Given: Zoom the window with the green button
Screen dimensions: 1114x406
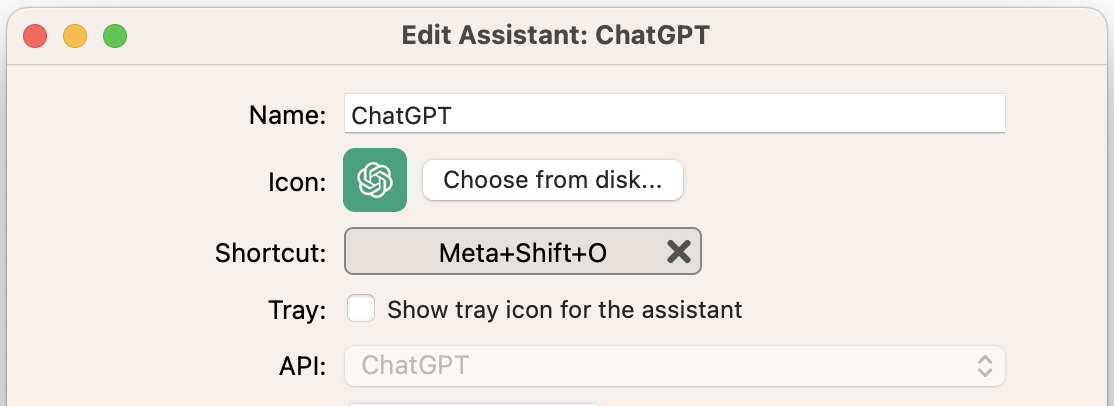Looking at the screenshot, I should tap(115, 36).
